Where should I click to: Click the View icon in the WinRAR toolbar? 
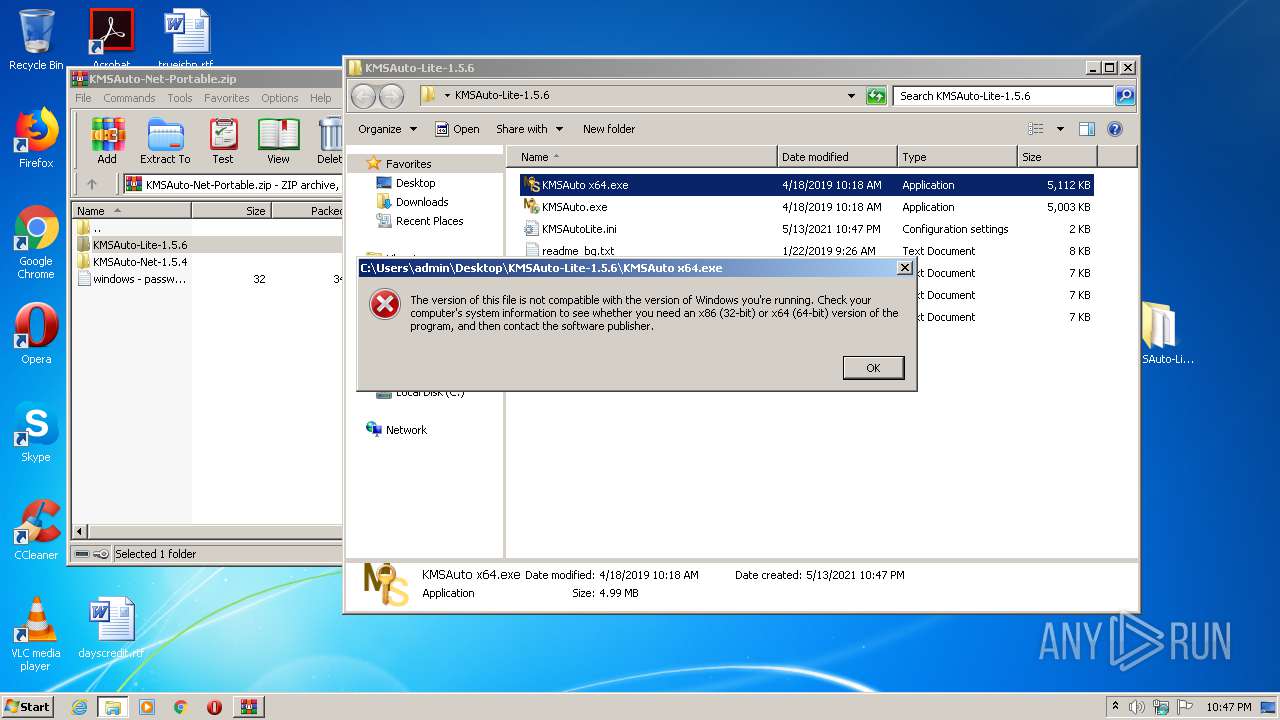(x=278, y=141)
